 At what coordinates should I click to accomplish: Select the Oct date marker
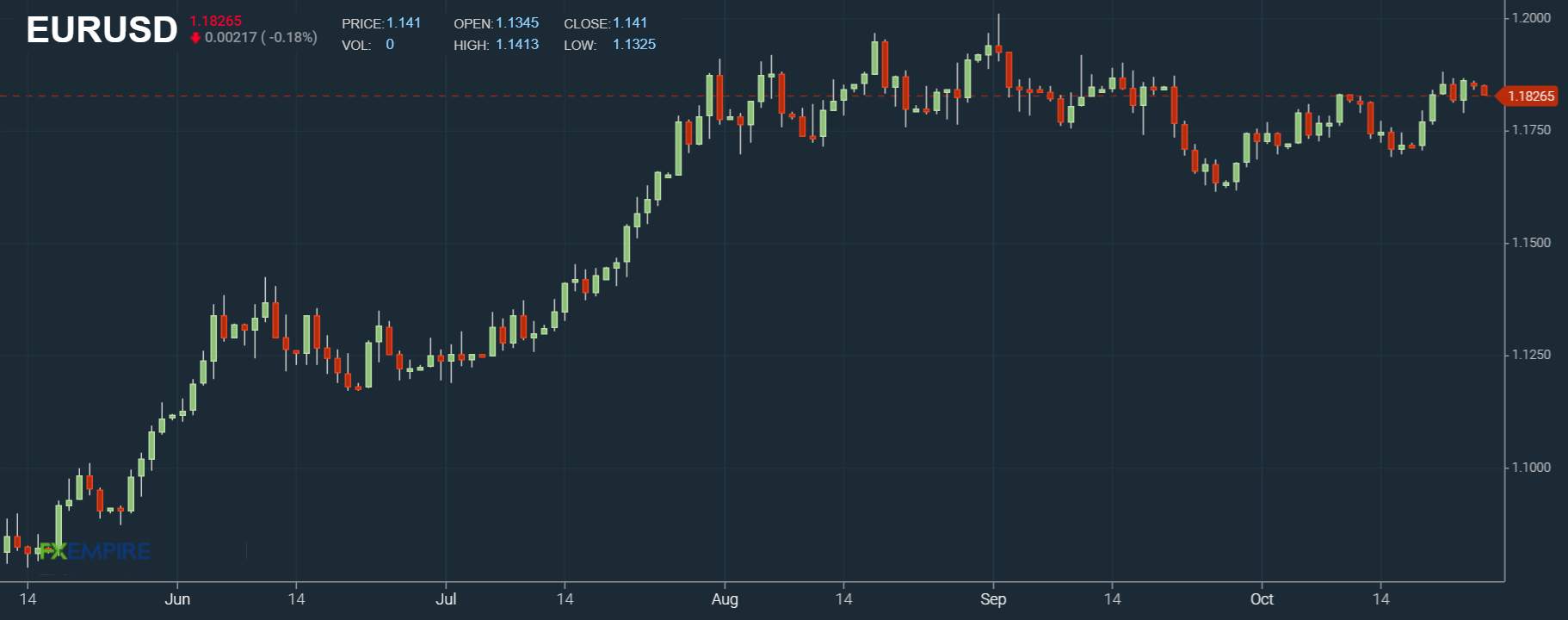(x=1262, y=599)
